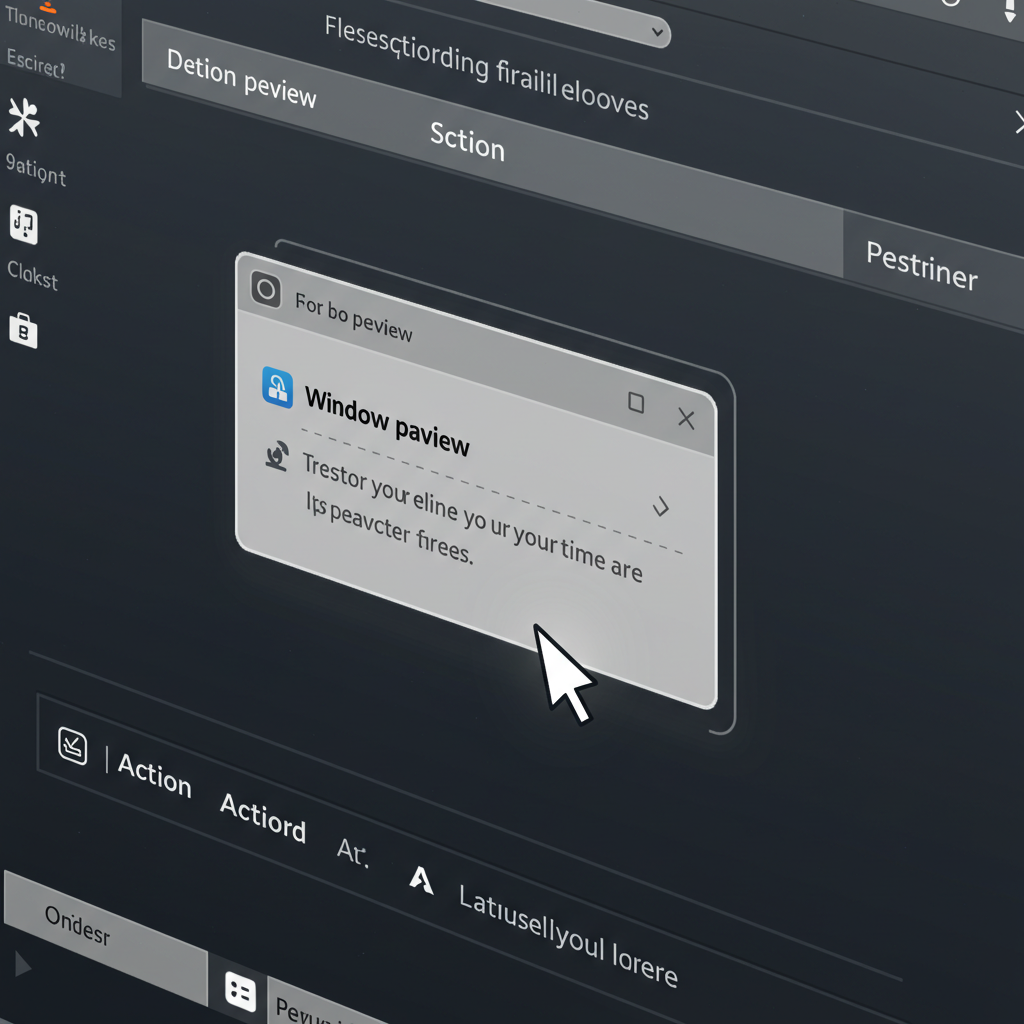
Task: Click the arrow-in-box icon left of Action
Action: pos(72,745)
